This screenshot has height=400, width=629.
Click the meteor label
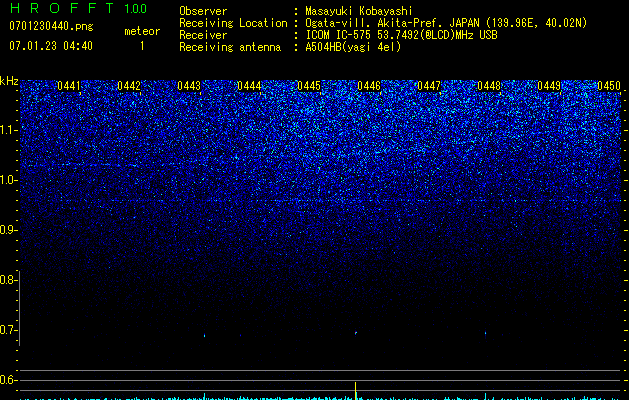[142, 31]
